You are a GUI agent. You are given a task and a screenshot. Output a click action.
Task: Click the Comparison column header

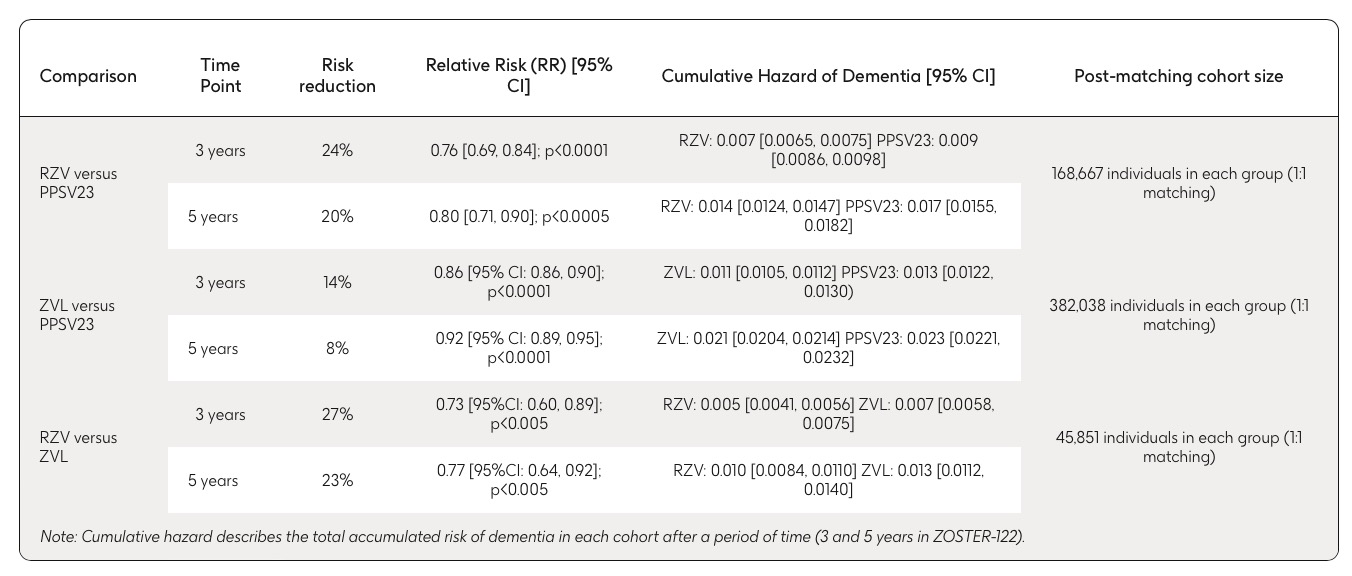pyautogui.click(x=88, y=76)
